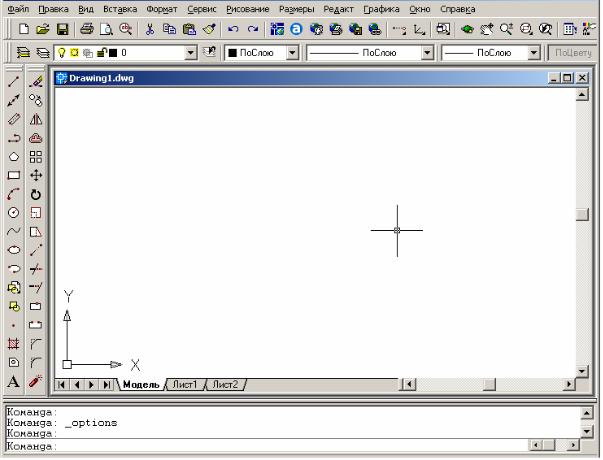Switch to the Лист2 layout tab
603x460 pixels.
click(225, 385)
